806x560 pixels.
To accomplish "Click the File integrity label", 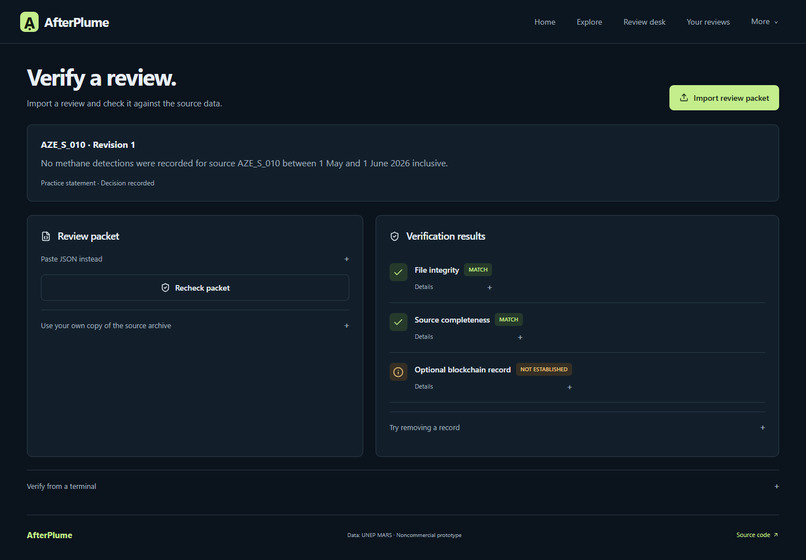I will (x=436, y=270).
